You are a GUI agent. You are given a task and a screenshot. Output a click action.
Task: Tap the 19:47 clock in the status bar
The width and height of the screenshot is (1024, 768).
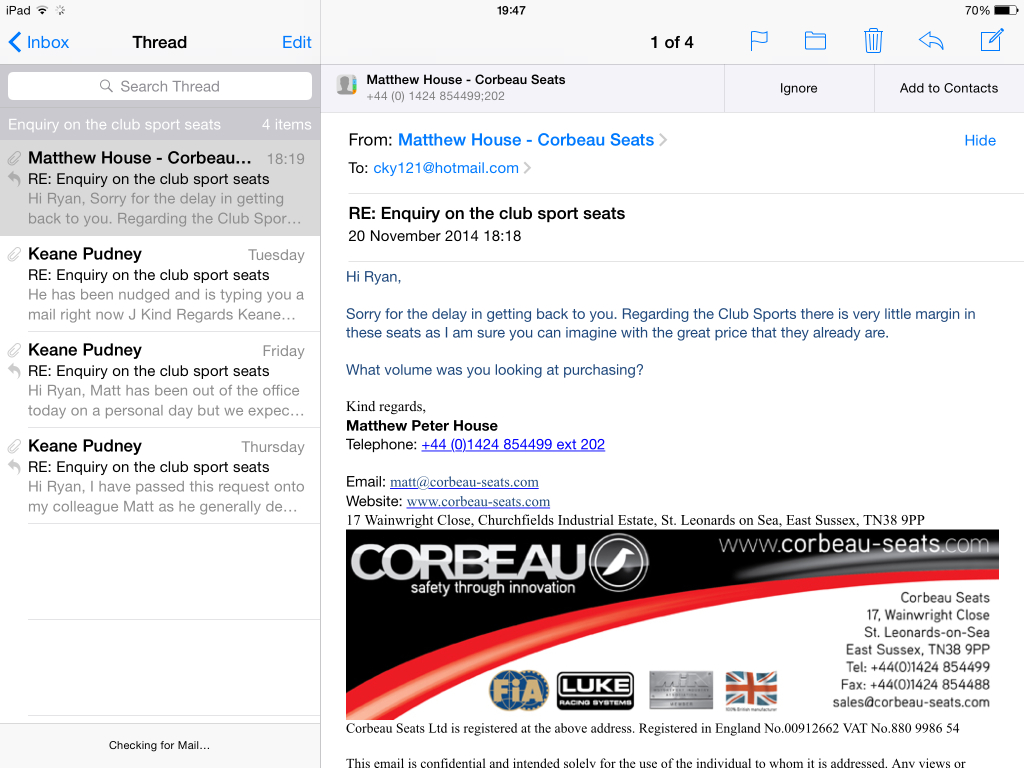pyautogui.click(x=511, y=10)
